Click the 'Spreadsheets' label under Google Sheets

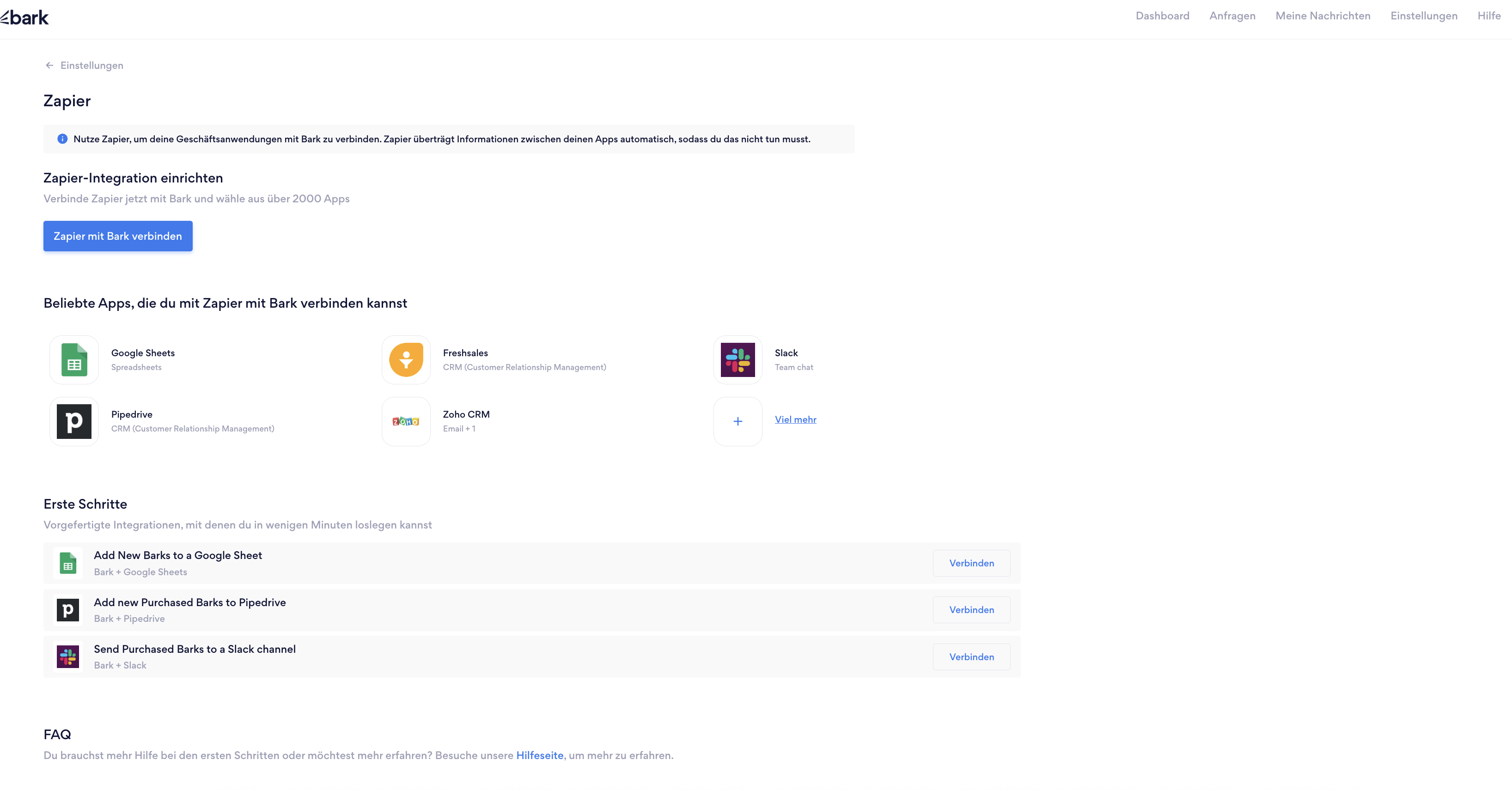(136, 367)
